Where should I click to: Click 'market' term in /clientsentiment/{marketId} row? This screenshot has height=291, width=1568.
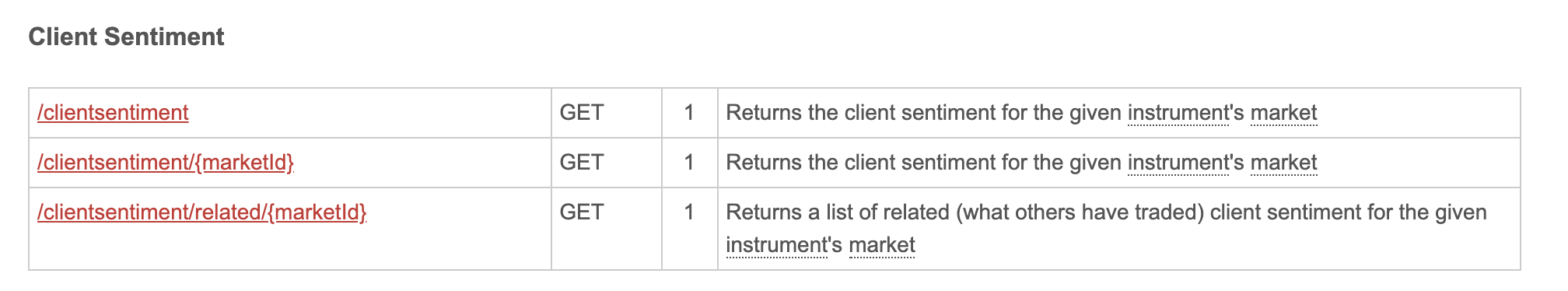point(1284,163)
